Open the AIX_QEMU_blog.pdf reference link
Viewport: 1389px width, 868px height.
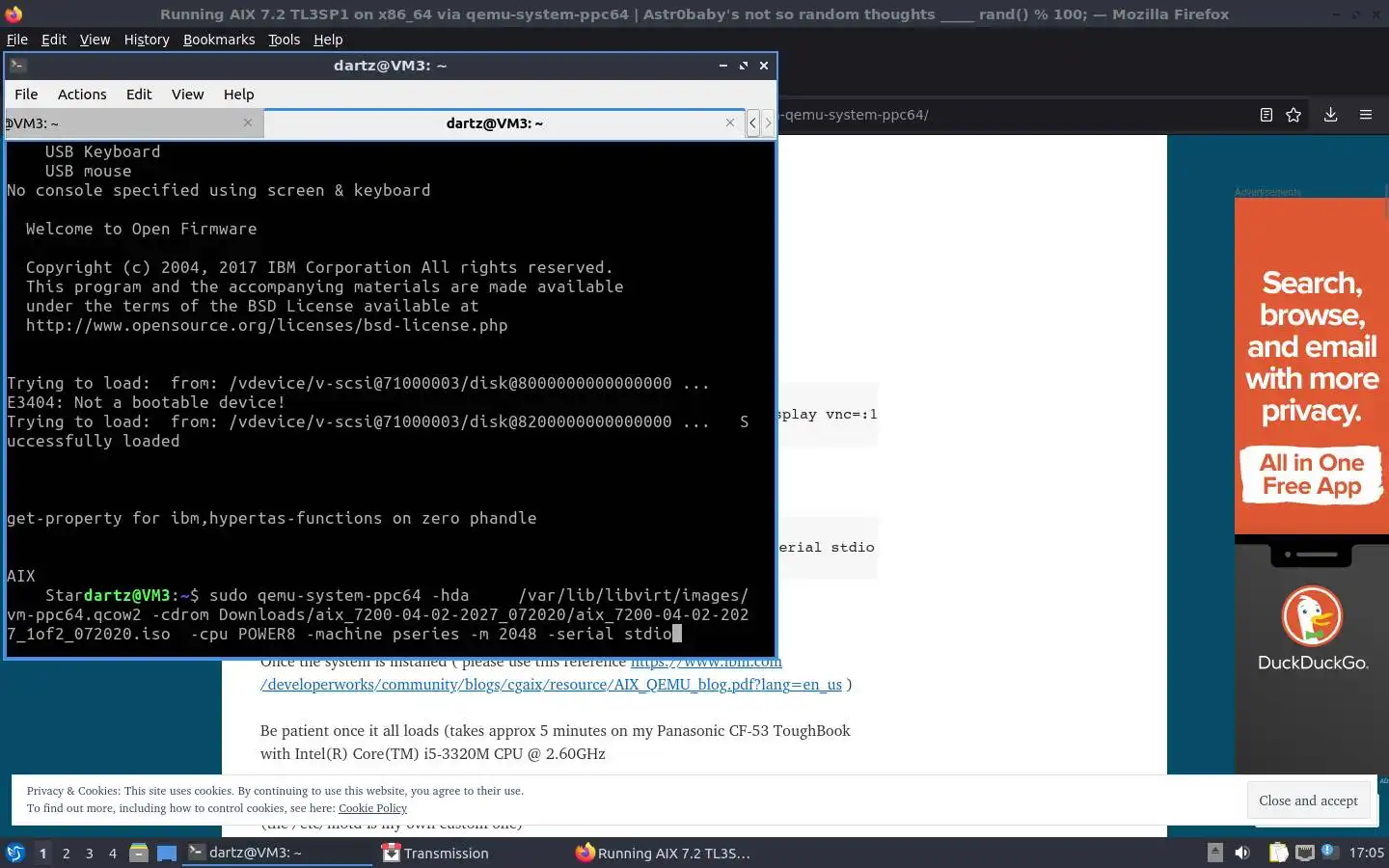tap(551, 684)
